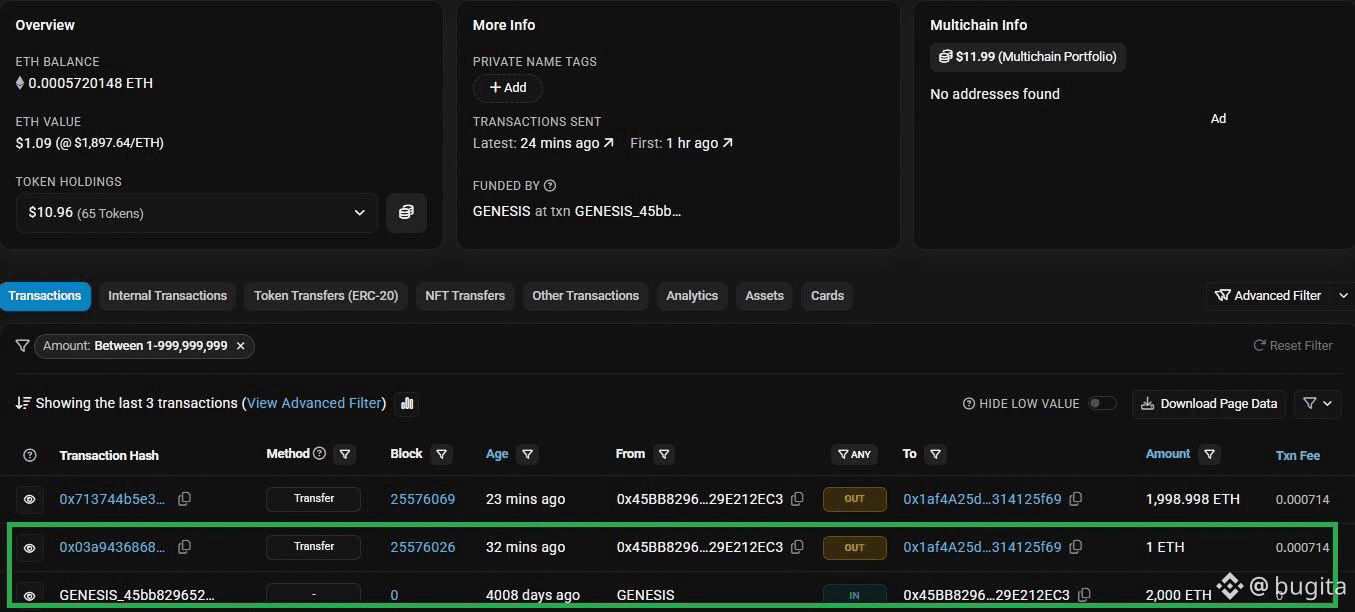Open block 25576026

(423, 547)
